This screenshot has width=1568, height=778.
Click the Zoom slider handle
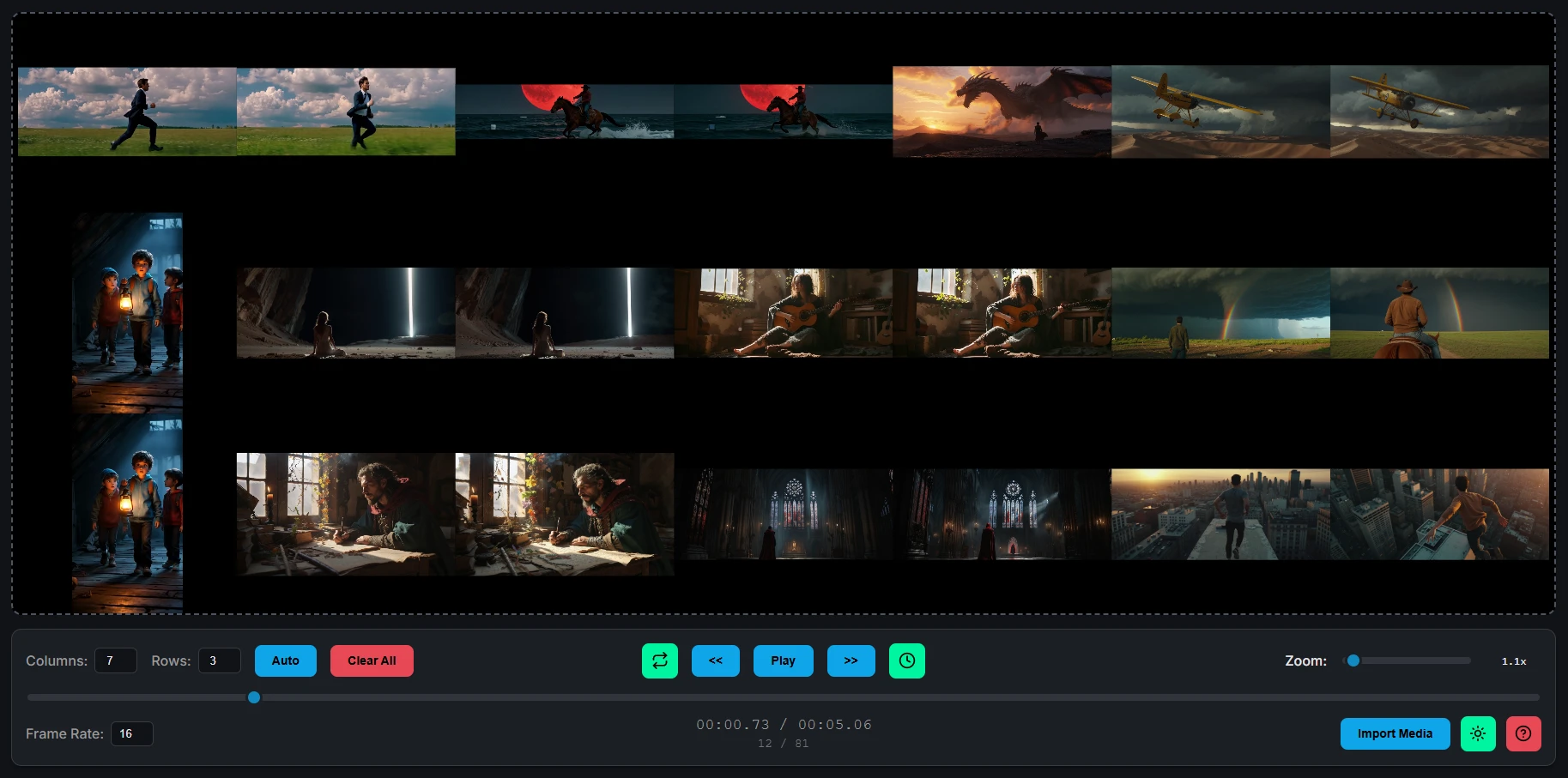tap(1353, 660)
